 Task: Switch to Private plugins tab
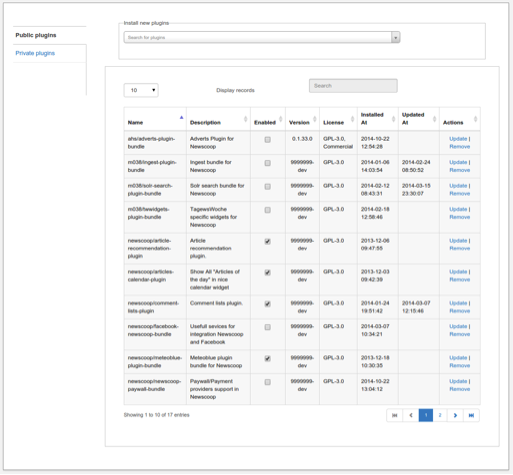[35, 53]
